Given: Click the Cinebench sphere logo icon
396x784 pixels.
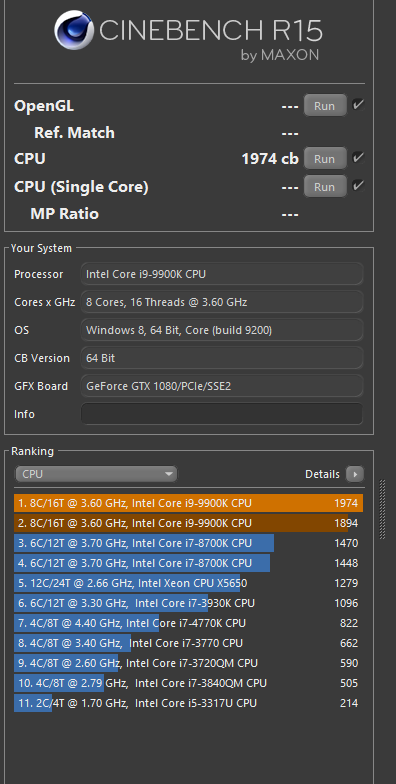Looking at the screenshot, I should pyautogui.click(x=74, y=30).
